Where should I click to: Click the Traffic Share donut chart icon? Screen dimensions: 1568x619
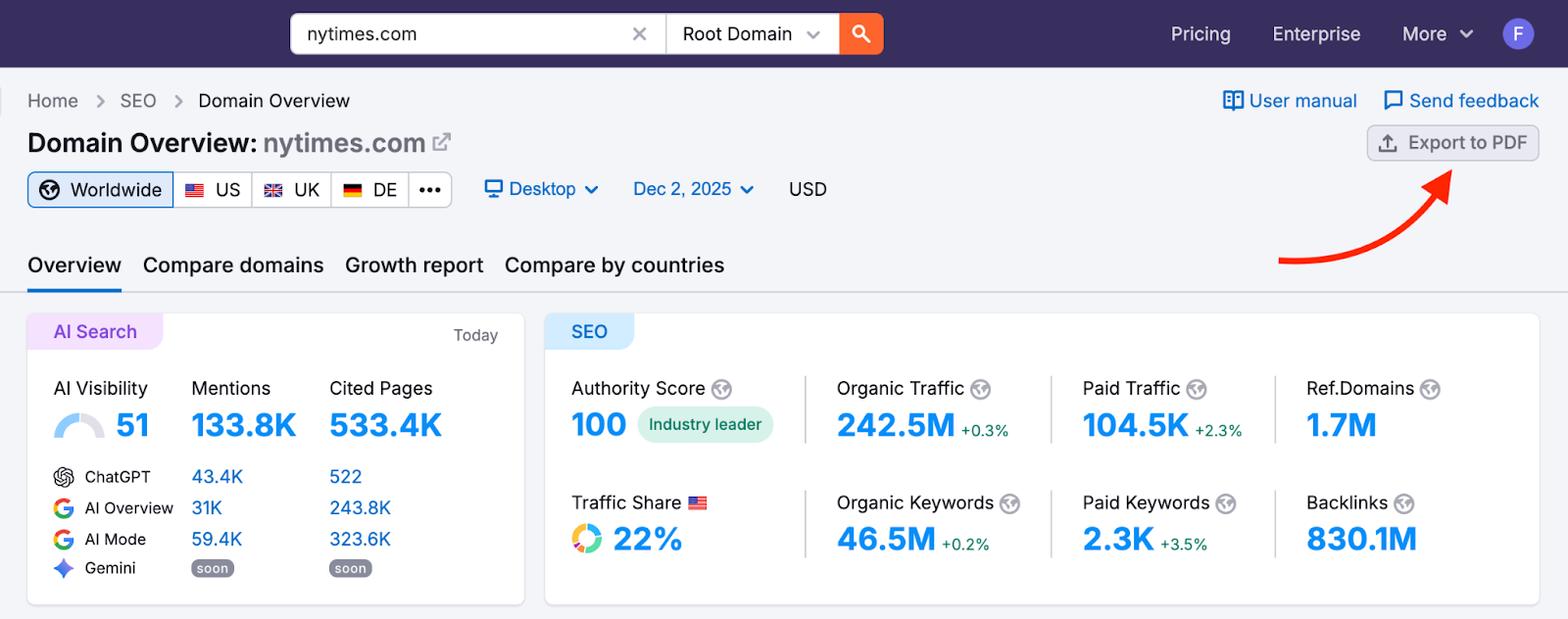[x=586, y=539]
